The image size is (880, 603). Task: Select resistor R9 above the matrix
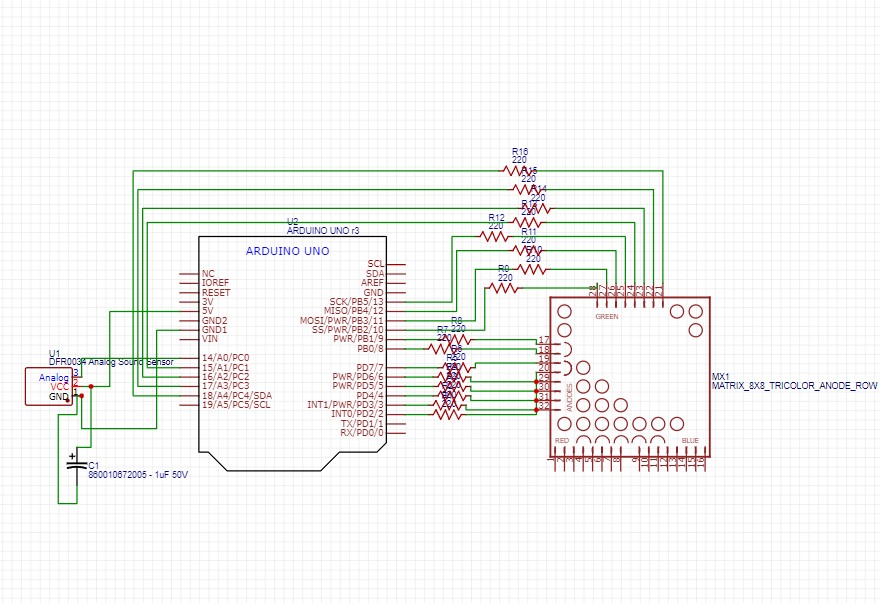504,286
